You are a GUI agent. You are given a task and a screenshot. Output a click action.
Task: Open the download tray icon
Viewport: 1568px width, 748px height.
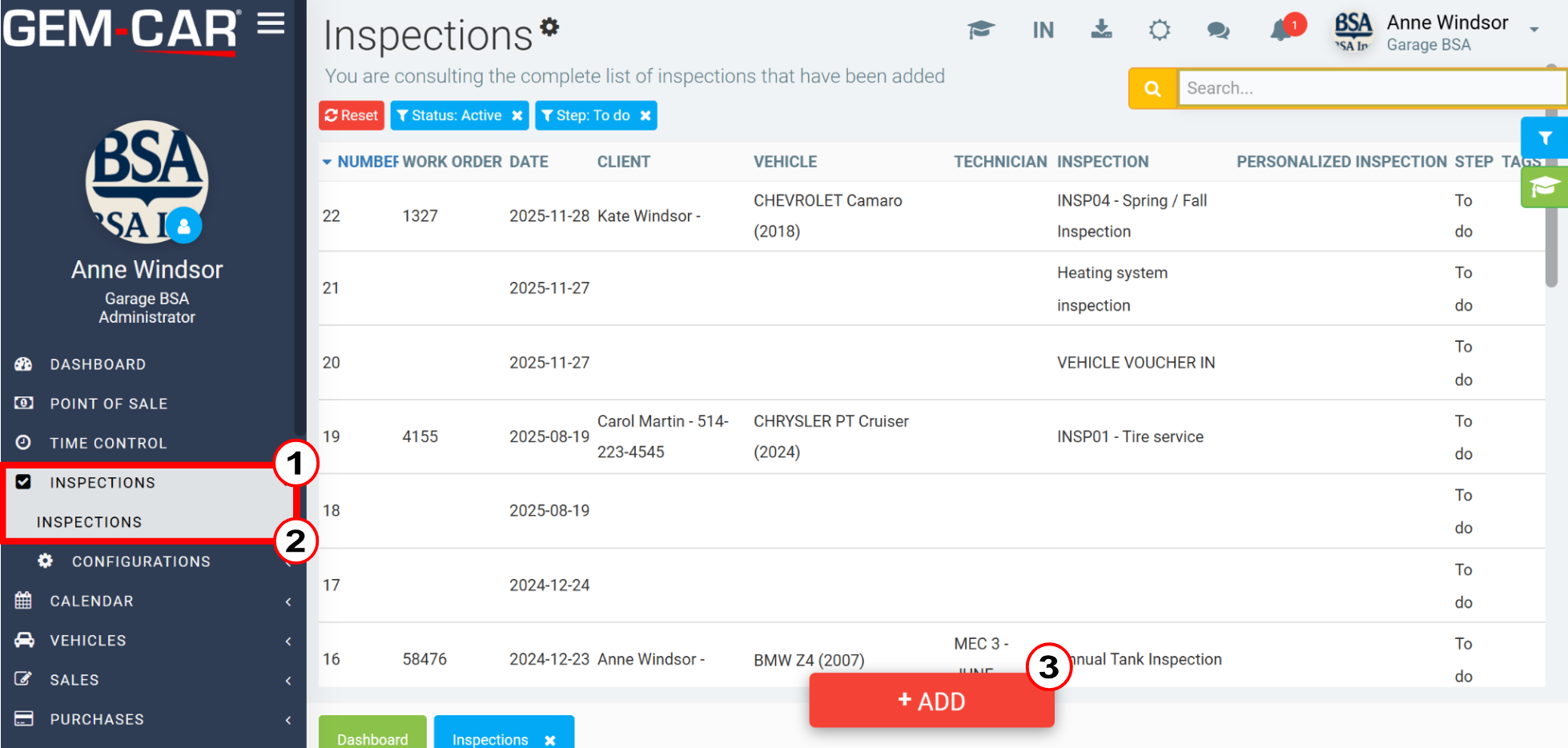[1102, 30]
